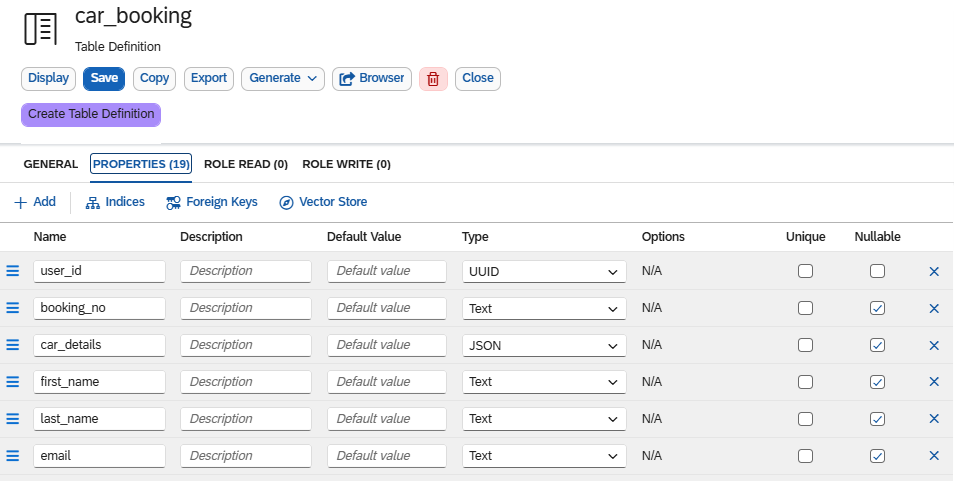
Task: Open the type dropdown for first_name
Action: point(544,382)
